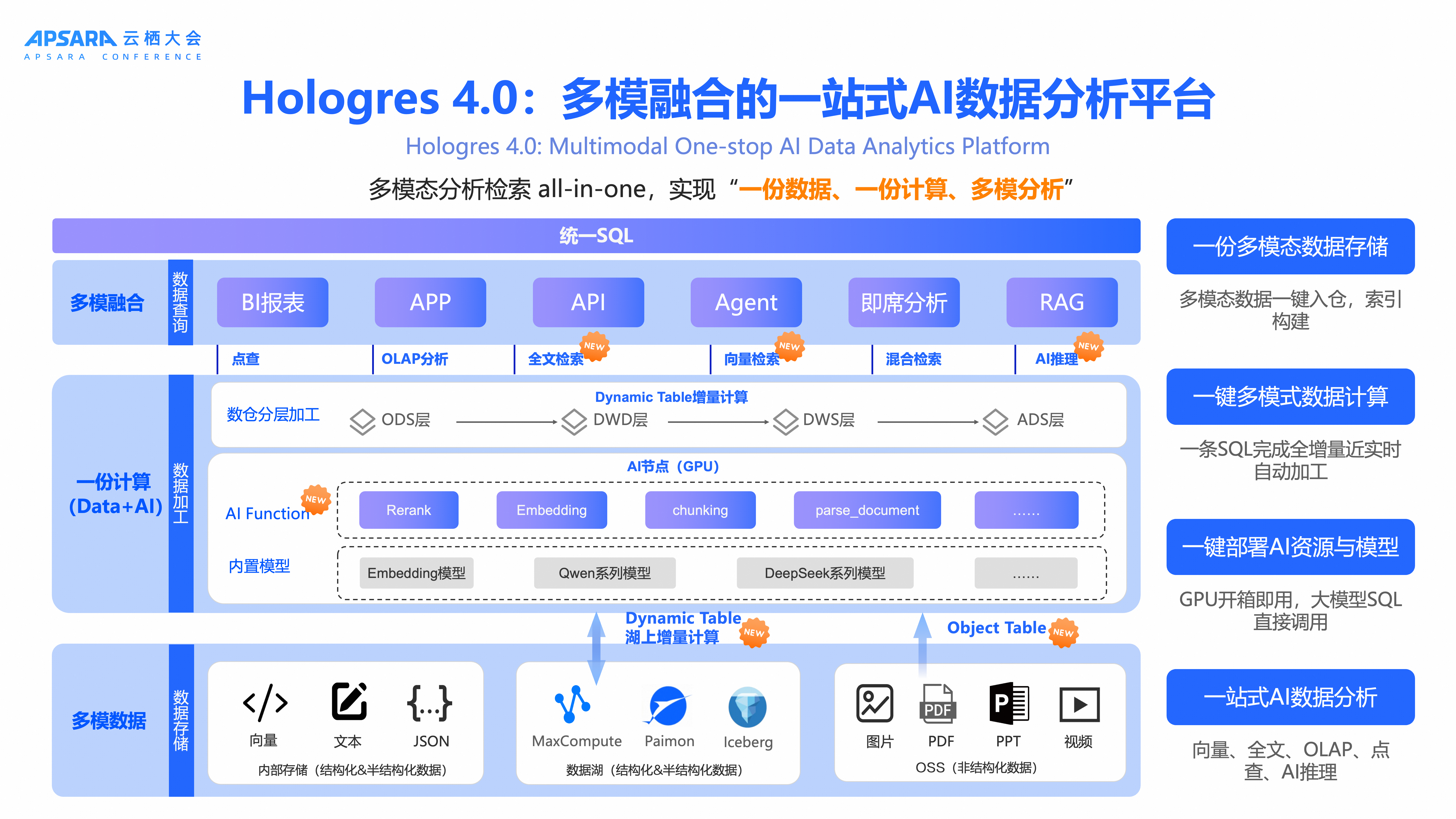
Task: Click the 向量 code brackets icon
Action: (x=264, y=703)
